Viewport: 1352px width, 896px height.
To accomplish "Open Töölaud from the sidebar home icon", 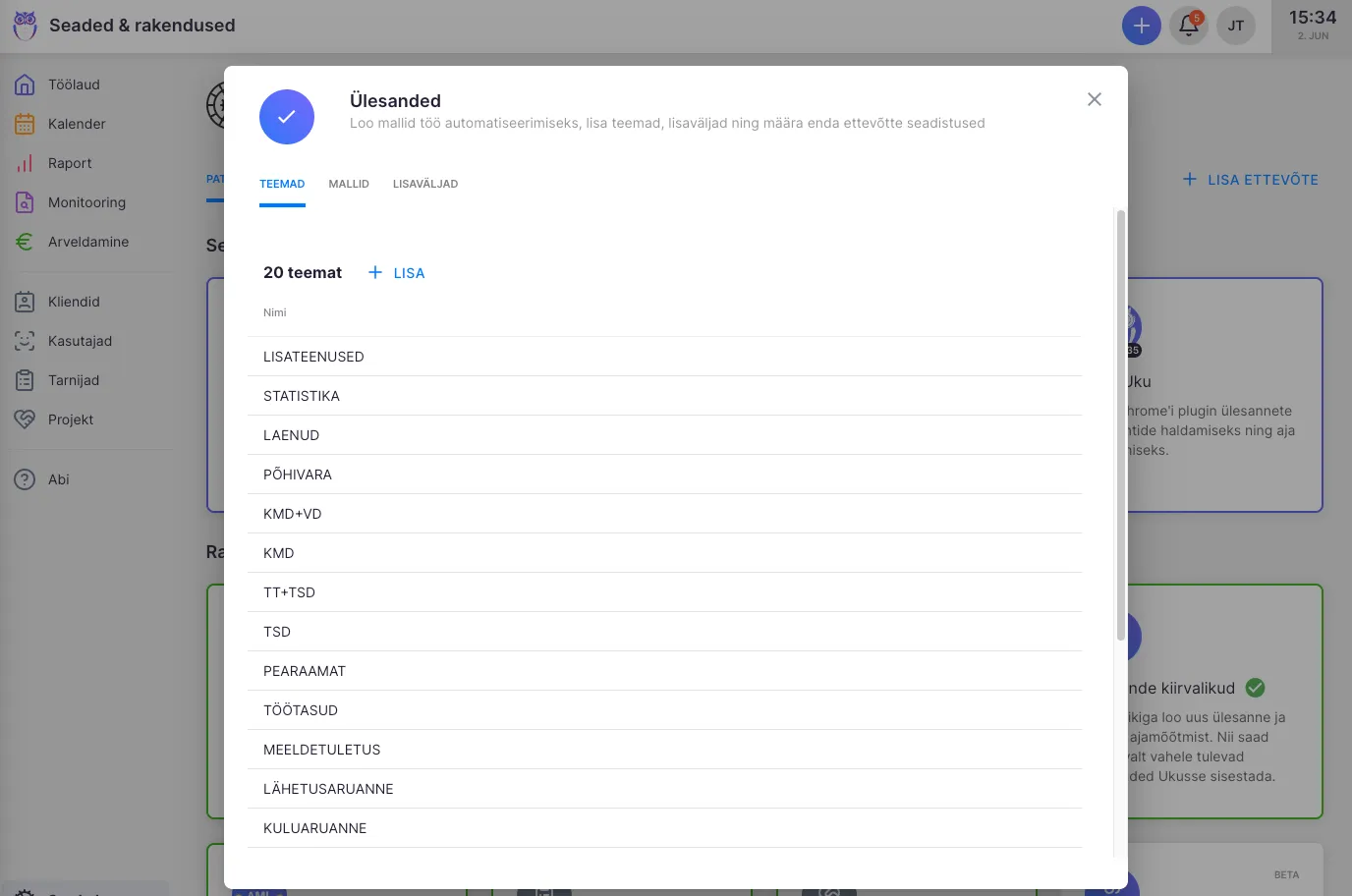I will [x=25, y=84].
